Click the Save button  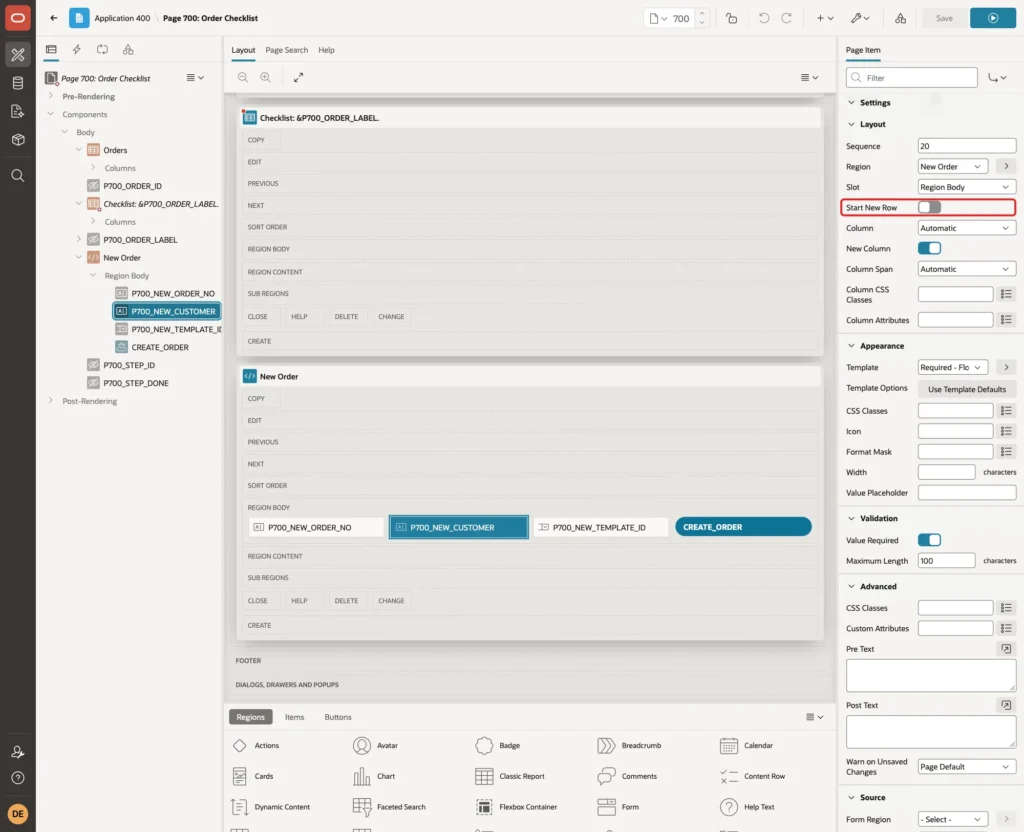tap(944, 18)
